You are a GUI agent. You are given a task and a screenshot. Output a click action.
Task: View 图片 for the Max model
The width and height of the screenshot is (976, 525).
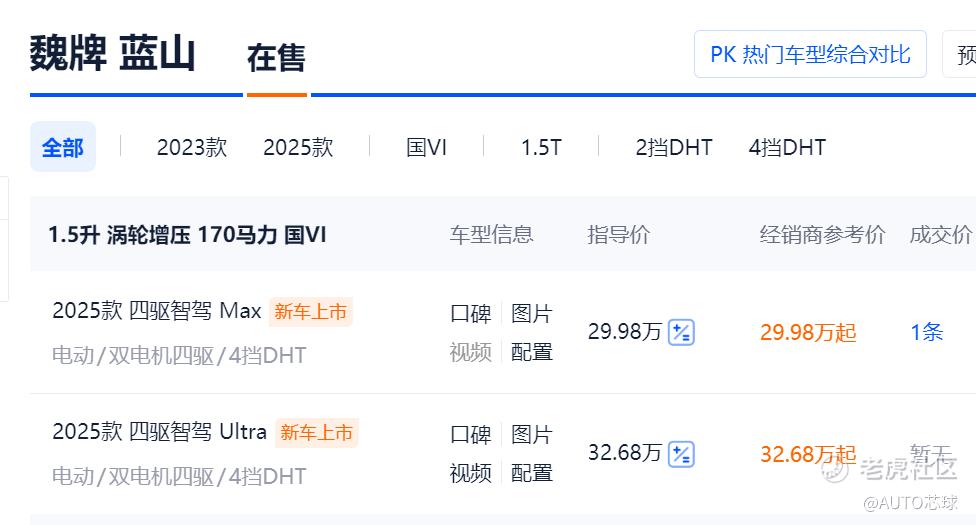coord(532,313)
